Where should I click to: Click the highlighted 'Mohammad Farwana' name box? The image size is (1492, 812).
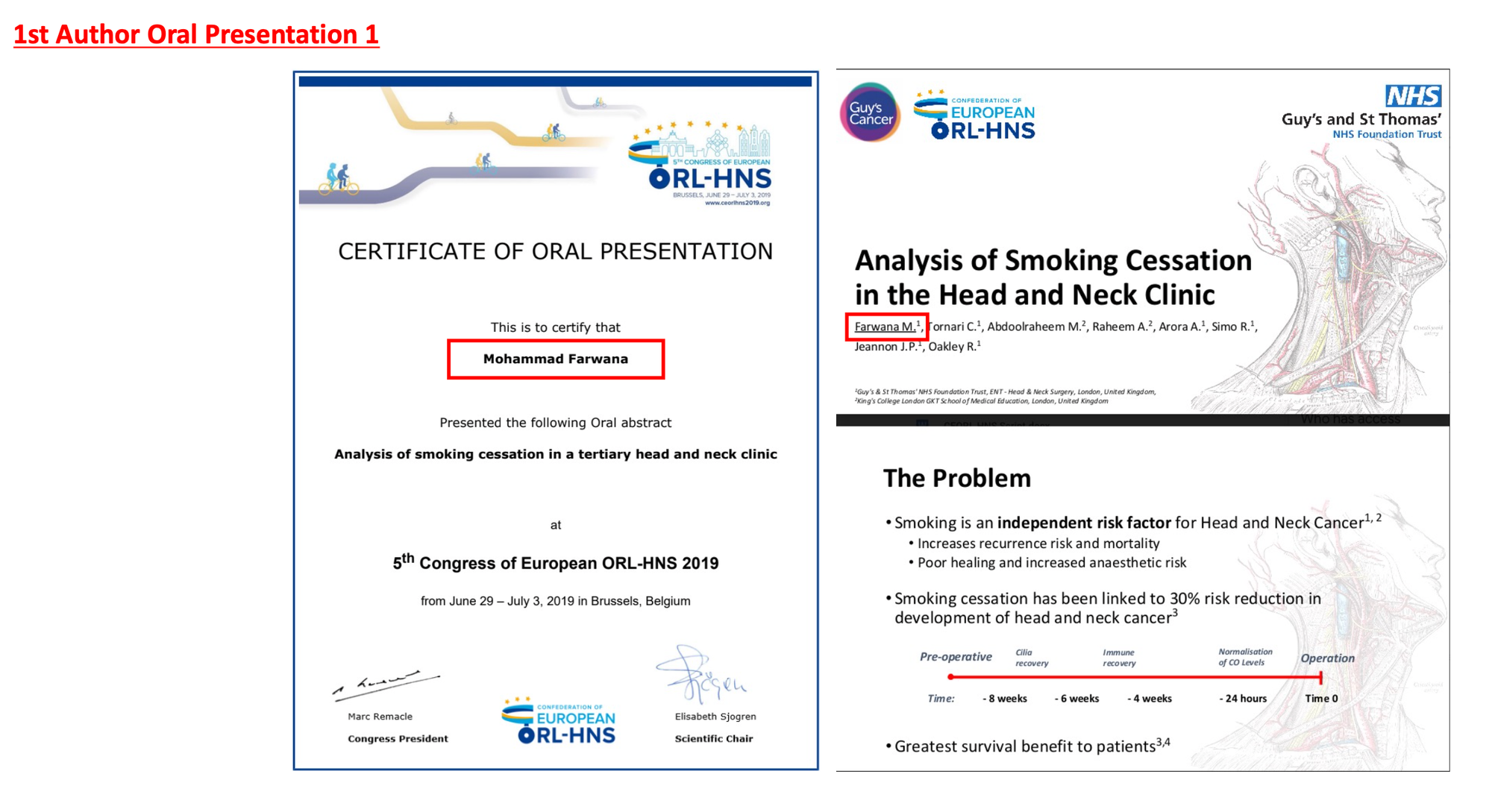(x=556, y=359)
